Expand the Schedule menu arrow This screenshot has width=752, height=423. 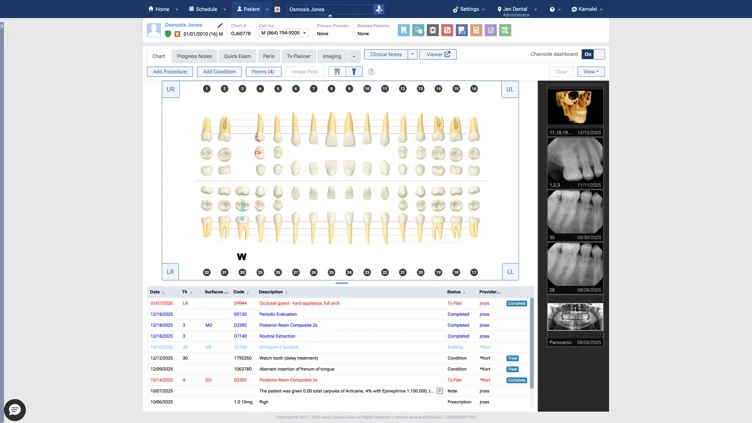point(224,10)
